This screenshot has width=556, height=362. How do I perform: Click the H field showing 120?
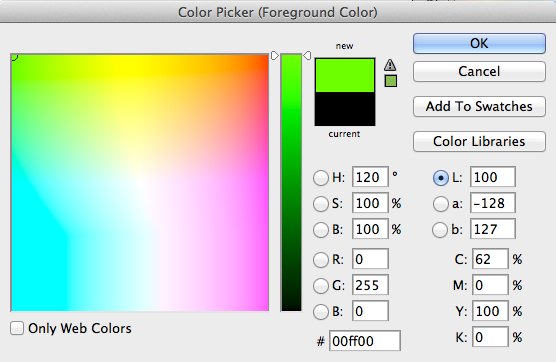coord(370,177)
